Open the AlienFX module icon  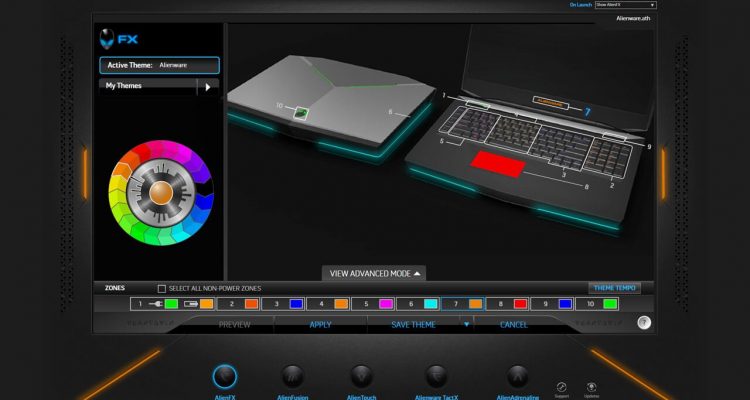(x=225, y=377)
